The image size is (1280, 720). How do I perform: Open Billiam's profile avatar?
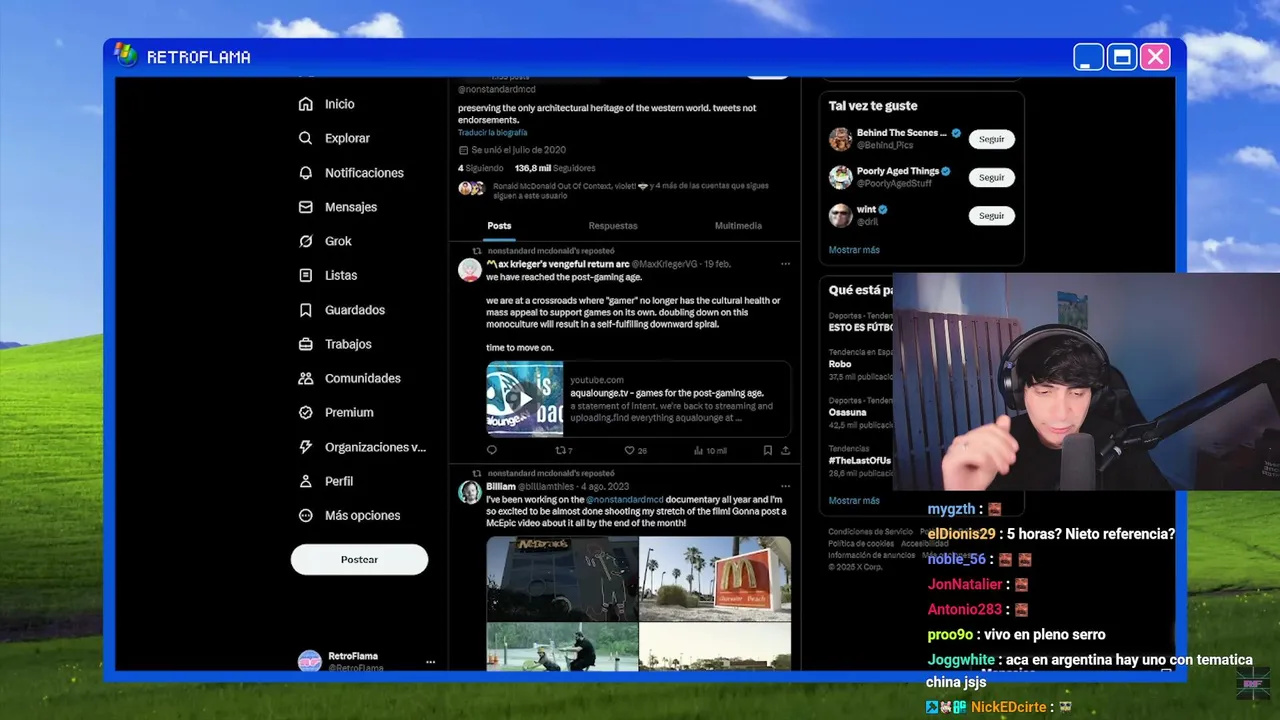coord(470,492)
